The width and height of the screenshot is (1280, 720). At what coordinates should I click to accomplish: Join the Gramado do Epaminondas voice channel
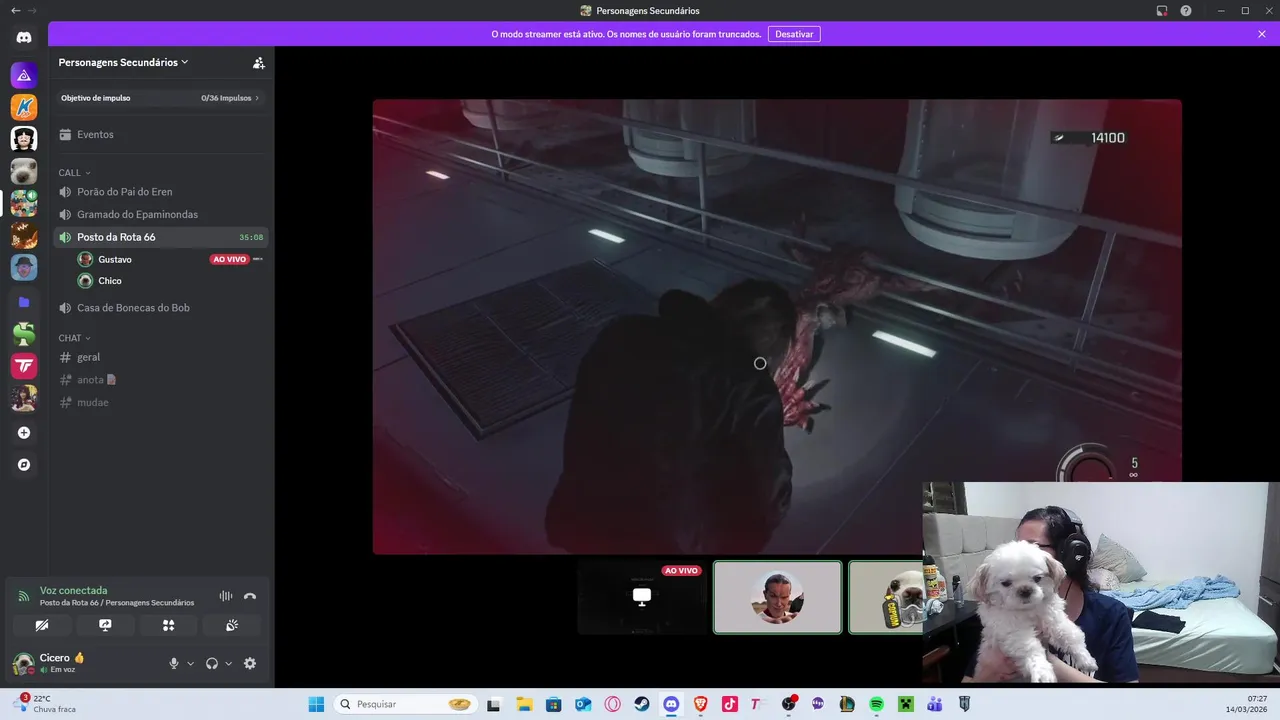tap(161, 214)
